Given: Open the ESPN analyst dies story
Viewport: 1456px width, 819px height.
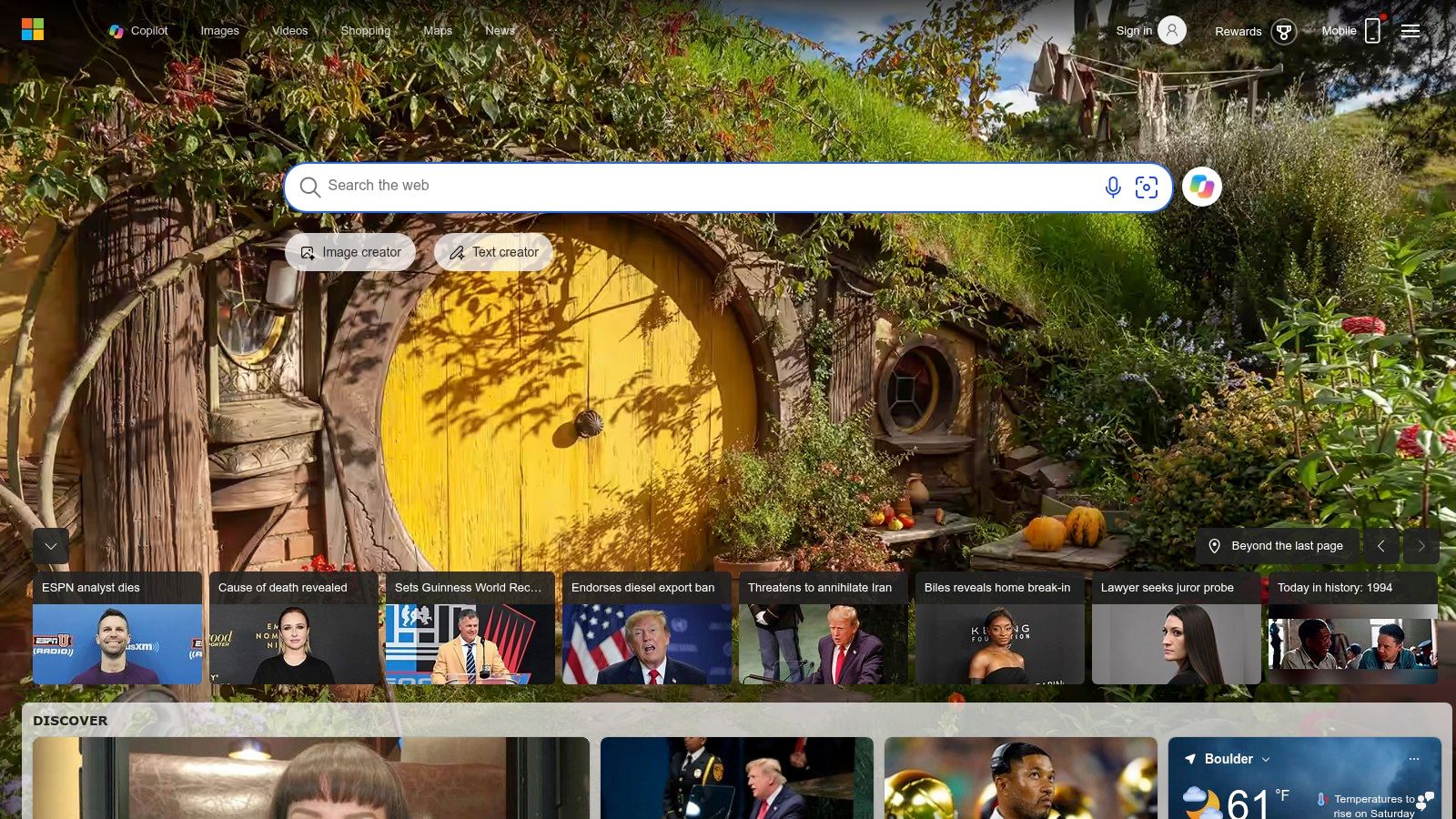Looking at the screenshot, I should pyautogui.click(x=117, y=628).
